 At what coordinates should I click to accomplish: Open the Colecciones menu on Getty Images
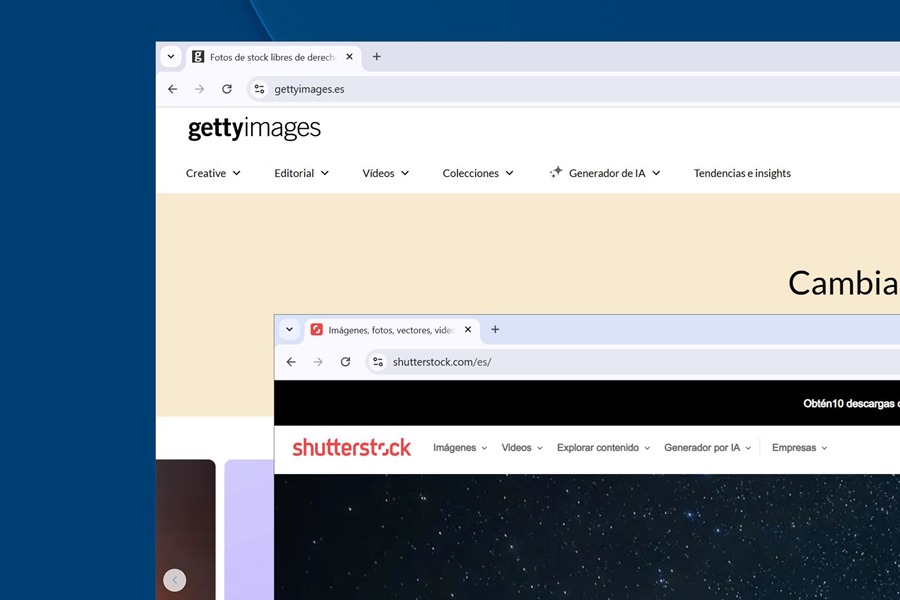tap(477, 173)
